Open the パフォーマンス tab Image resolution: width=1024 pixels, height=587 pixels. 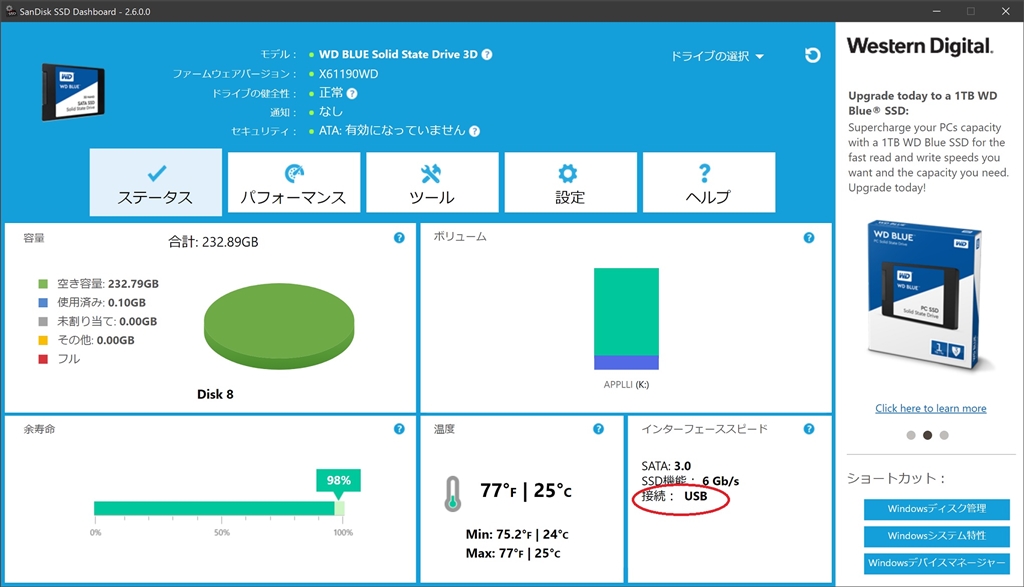294,182
